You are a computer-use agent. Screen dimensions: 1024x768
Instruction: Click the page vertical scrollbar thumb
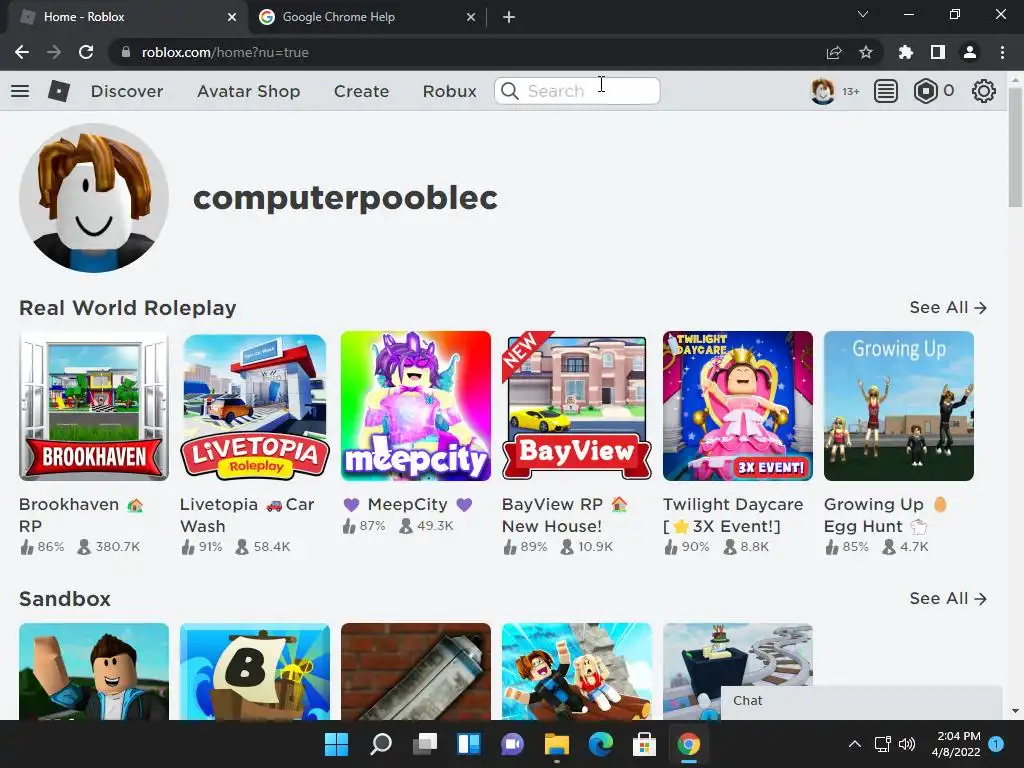pos(1015,147)
